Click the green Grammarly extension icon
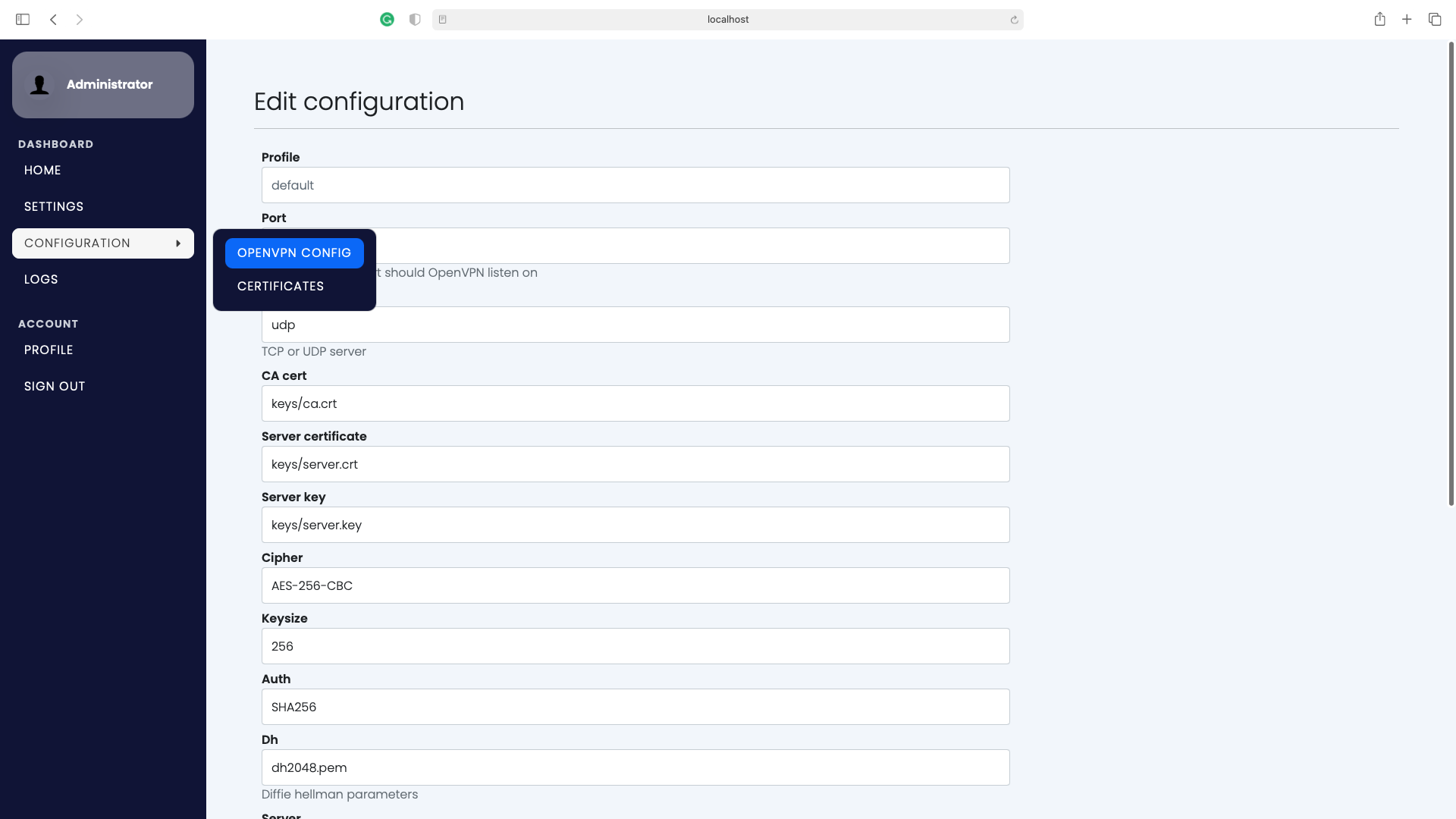This screenshot has height=819, width=1456. (387, 20)
